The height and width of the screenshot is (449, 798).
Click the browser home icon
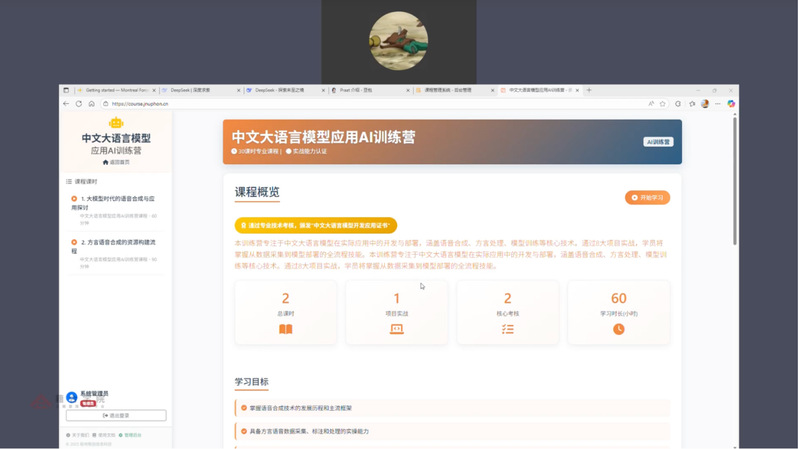pyautogui.click(x=91, y=103)
